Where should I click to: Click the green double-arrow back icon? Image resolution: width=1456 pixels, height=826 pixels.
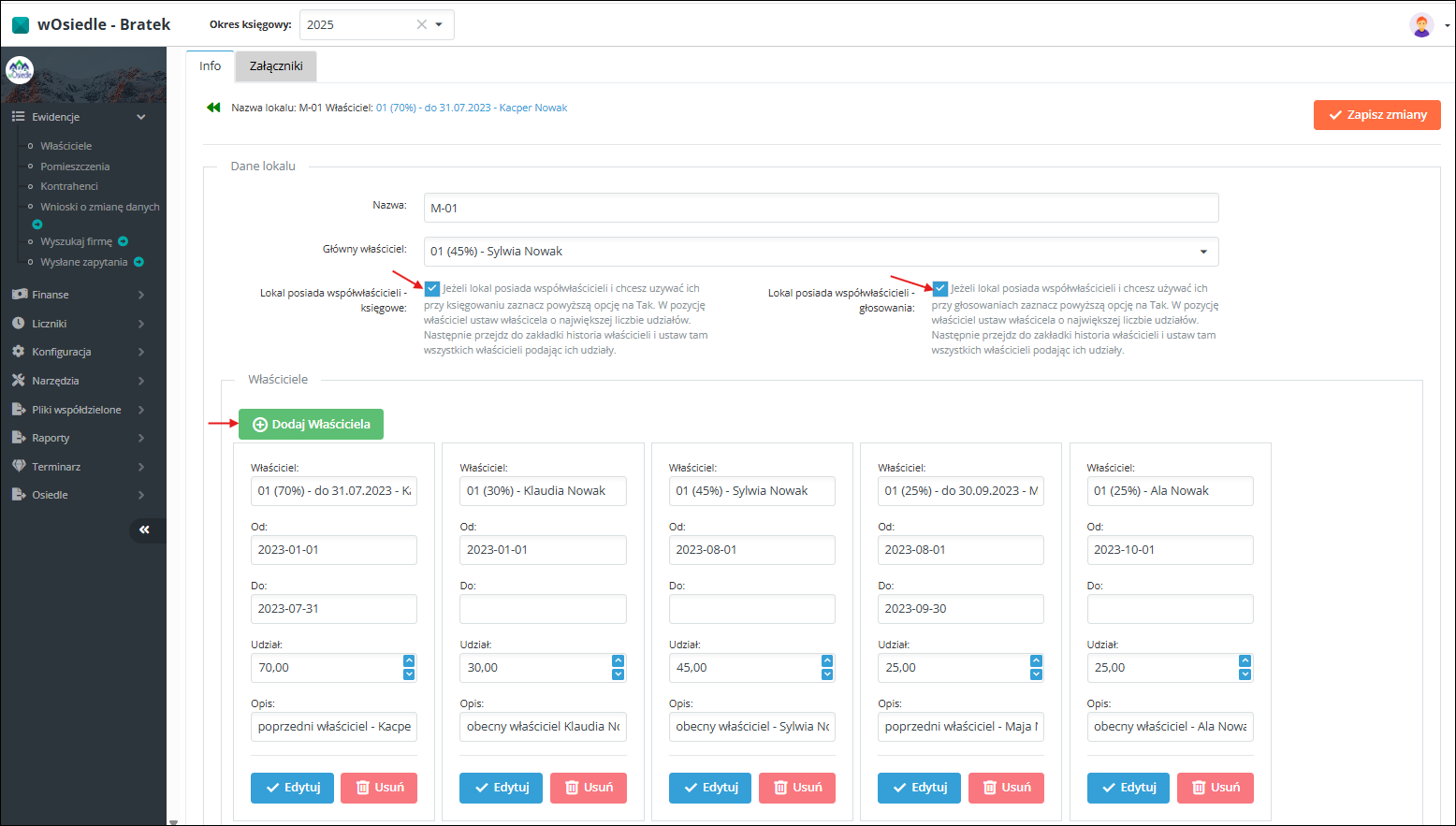pyautogui.click(x=213, y=108)
